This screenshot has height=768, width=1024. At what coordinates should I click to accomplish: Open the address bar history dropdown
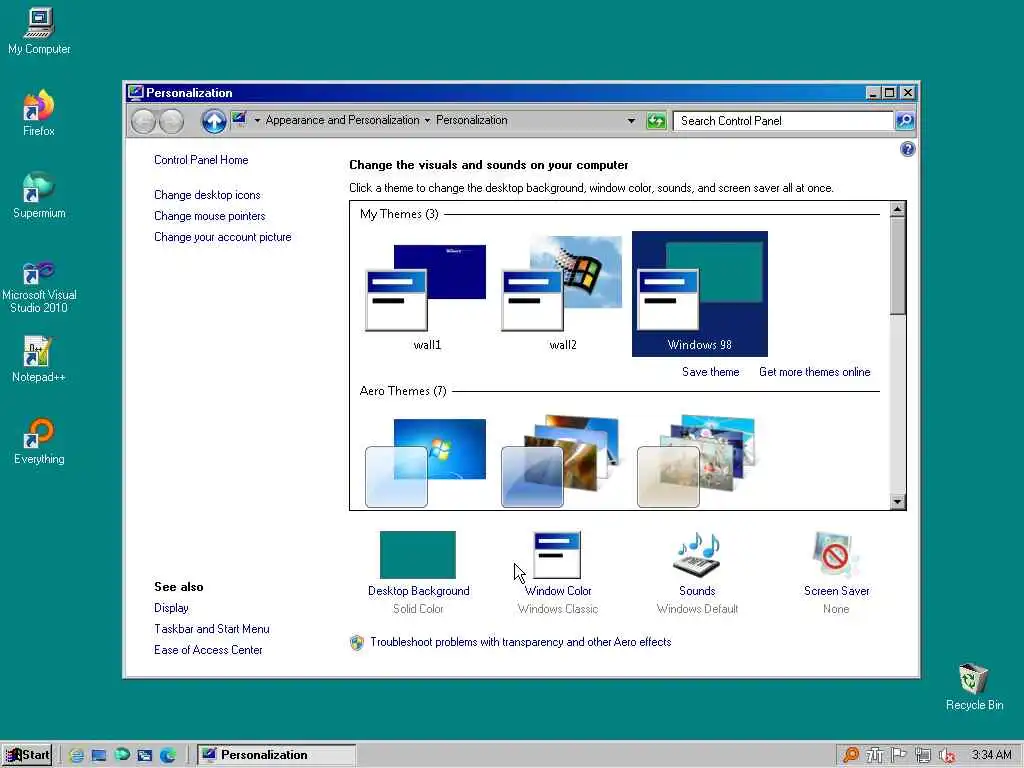click(x=631, y=121)
